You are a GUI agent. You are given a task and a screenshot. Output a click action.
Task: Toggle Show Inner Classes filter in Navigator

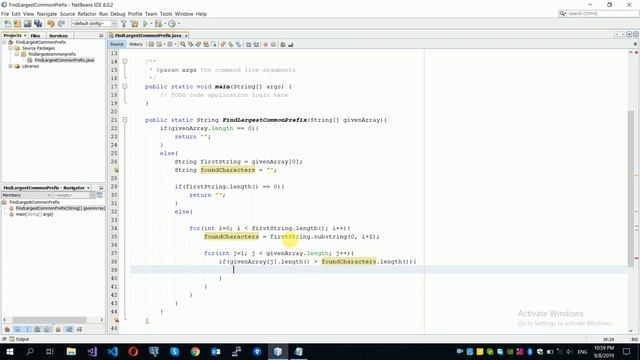(48, 329)
